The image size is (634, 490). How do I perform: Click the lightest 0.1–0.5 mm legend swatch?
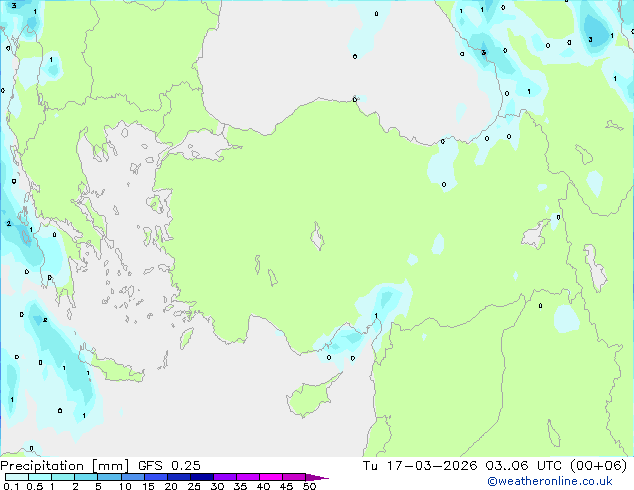coord(17,477)
